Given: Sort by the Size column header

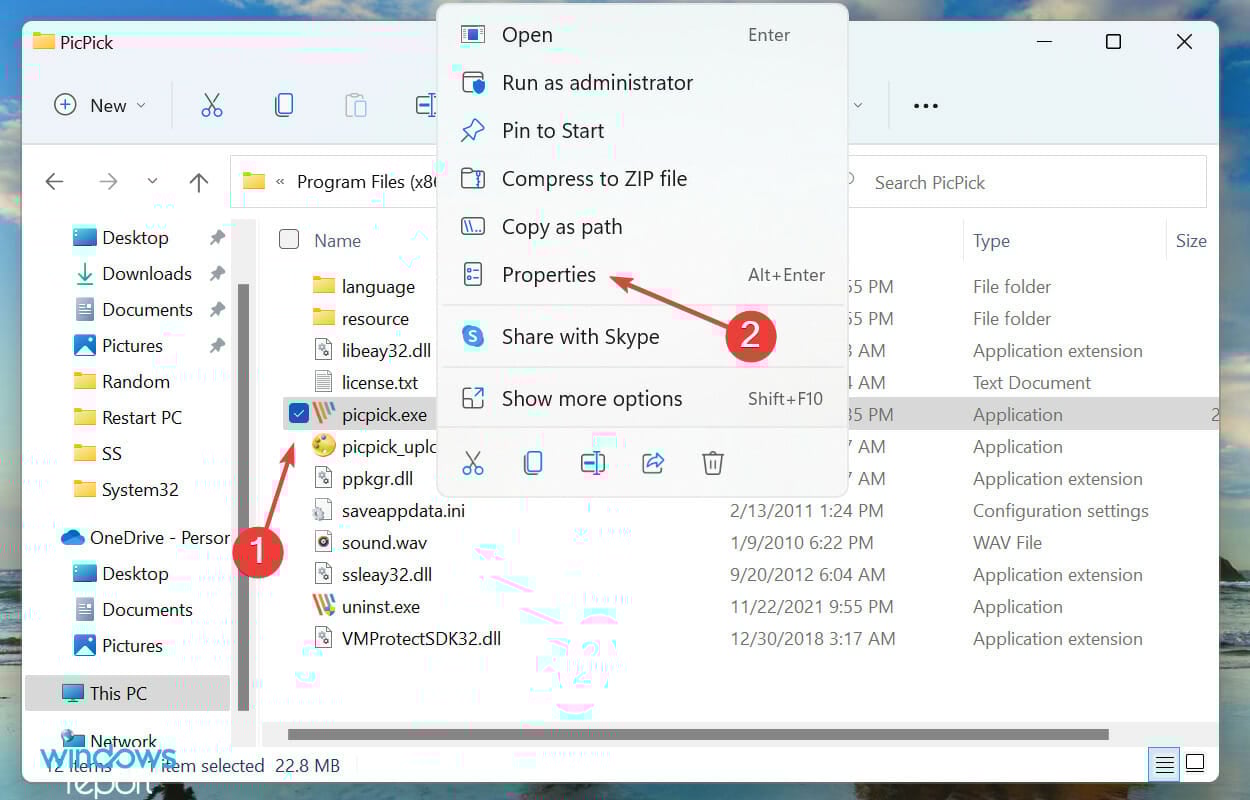Looking at the screenshot, I should click(x=1191, y=241).
